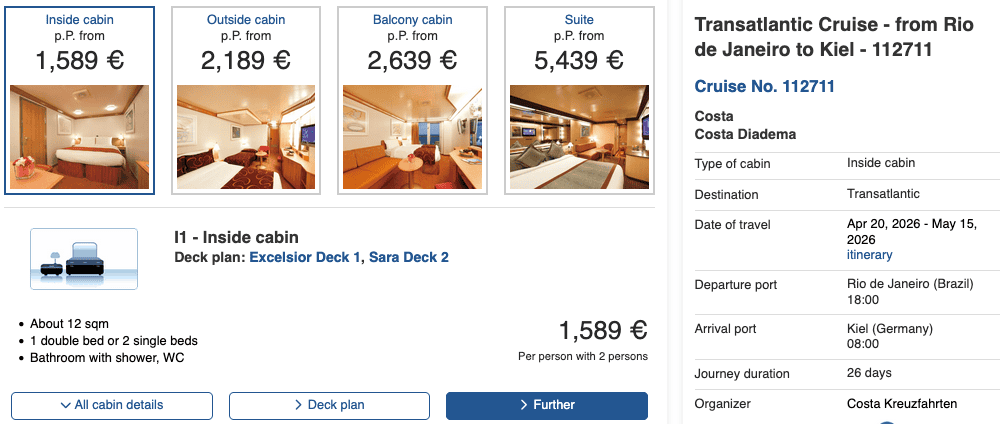Image resolution: width=1000 pixels, height=424 pixels.
Task: Switch to the Outside cabin option
Action: point(245,20)
